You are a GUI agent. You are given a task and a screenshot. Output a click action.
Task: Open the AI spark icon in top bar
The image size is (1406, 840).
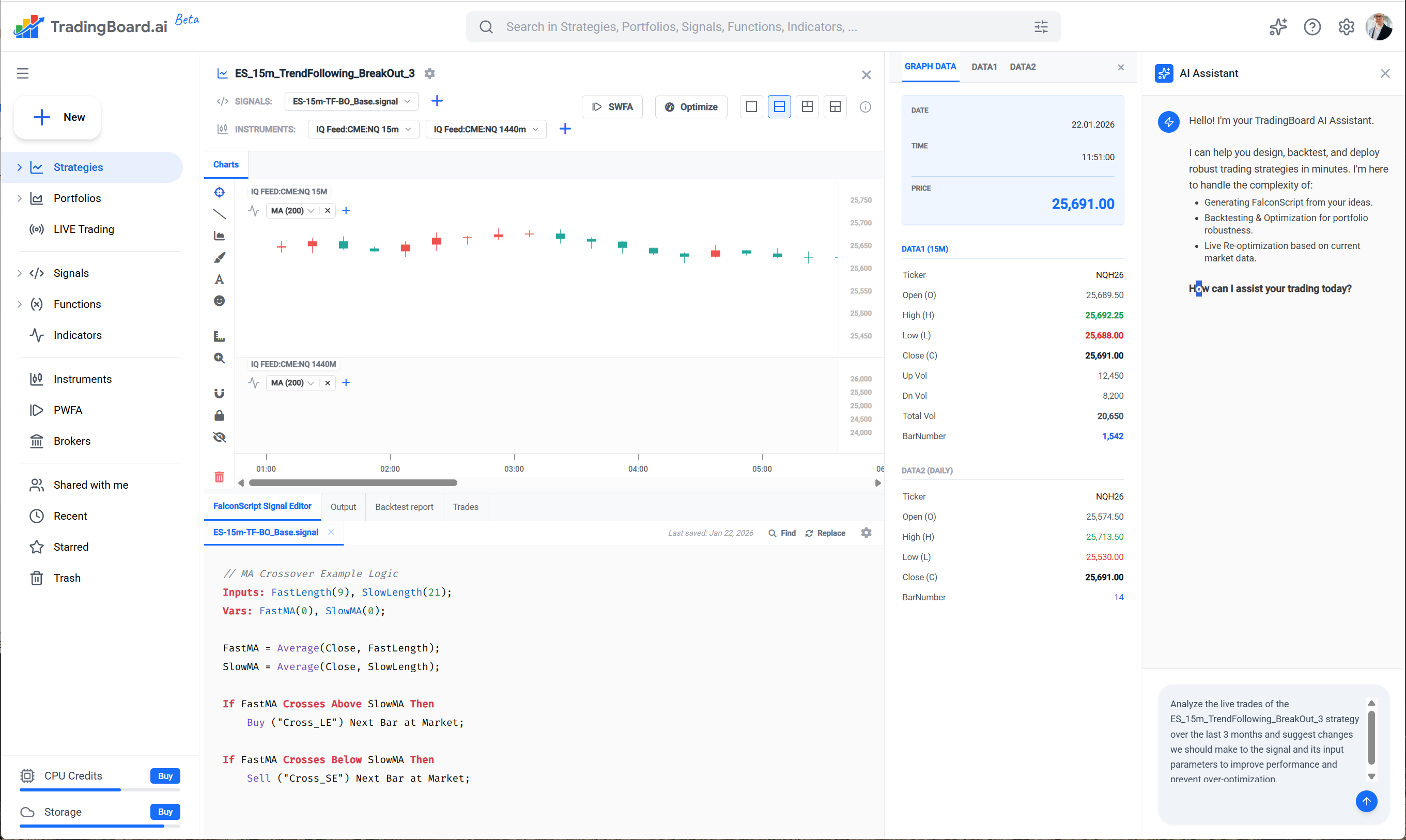pos(1277,26)
